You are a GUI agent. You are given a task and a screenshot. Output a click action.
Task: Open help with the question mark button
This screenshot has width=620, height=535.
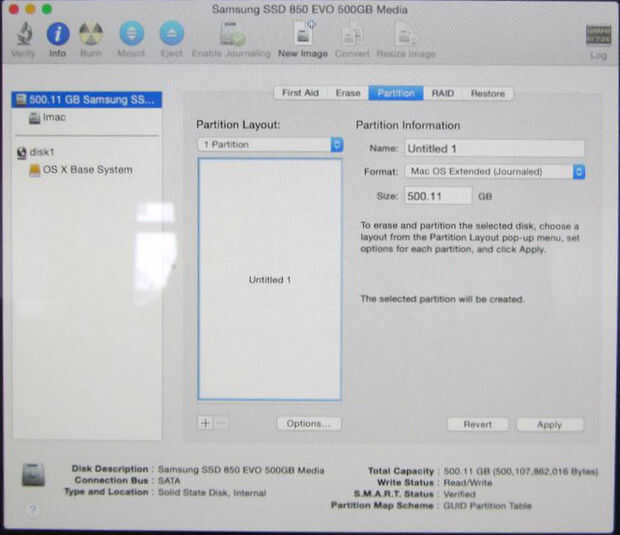[33, 509]
